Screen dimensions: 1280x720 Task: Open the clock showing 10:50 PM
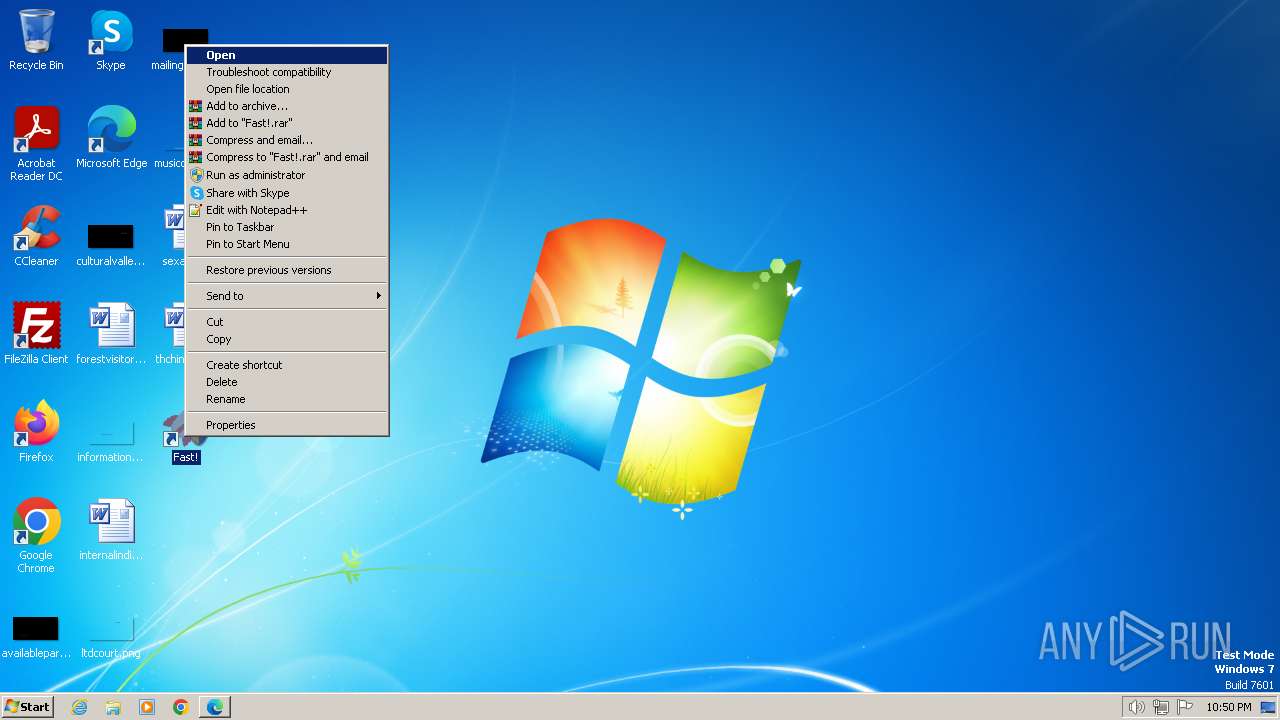point(1229,707)
